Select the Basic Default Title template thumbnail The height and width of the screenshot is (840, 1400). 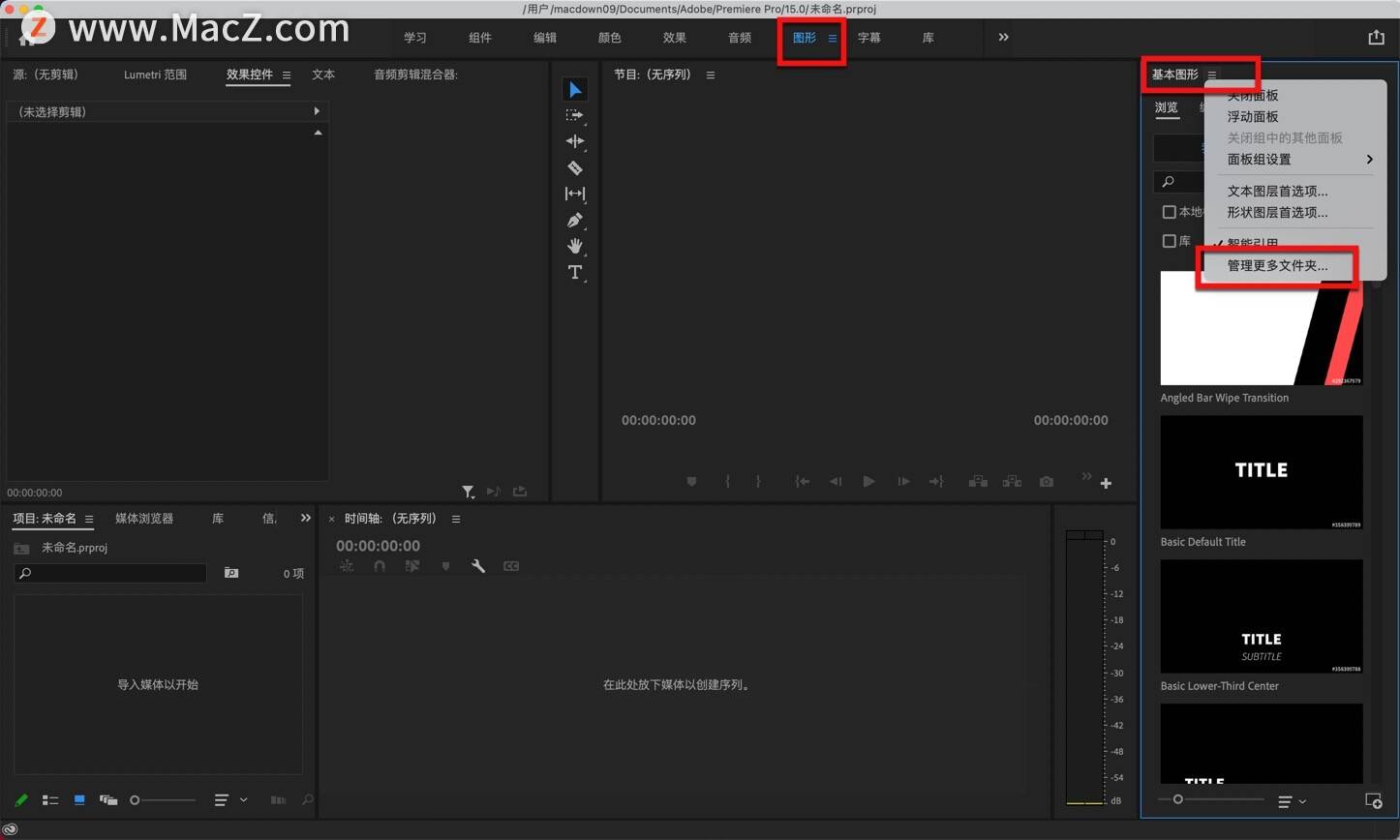point(1262,472)
